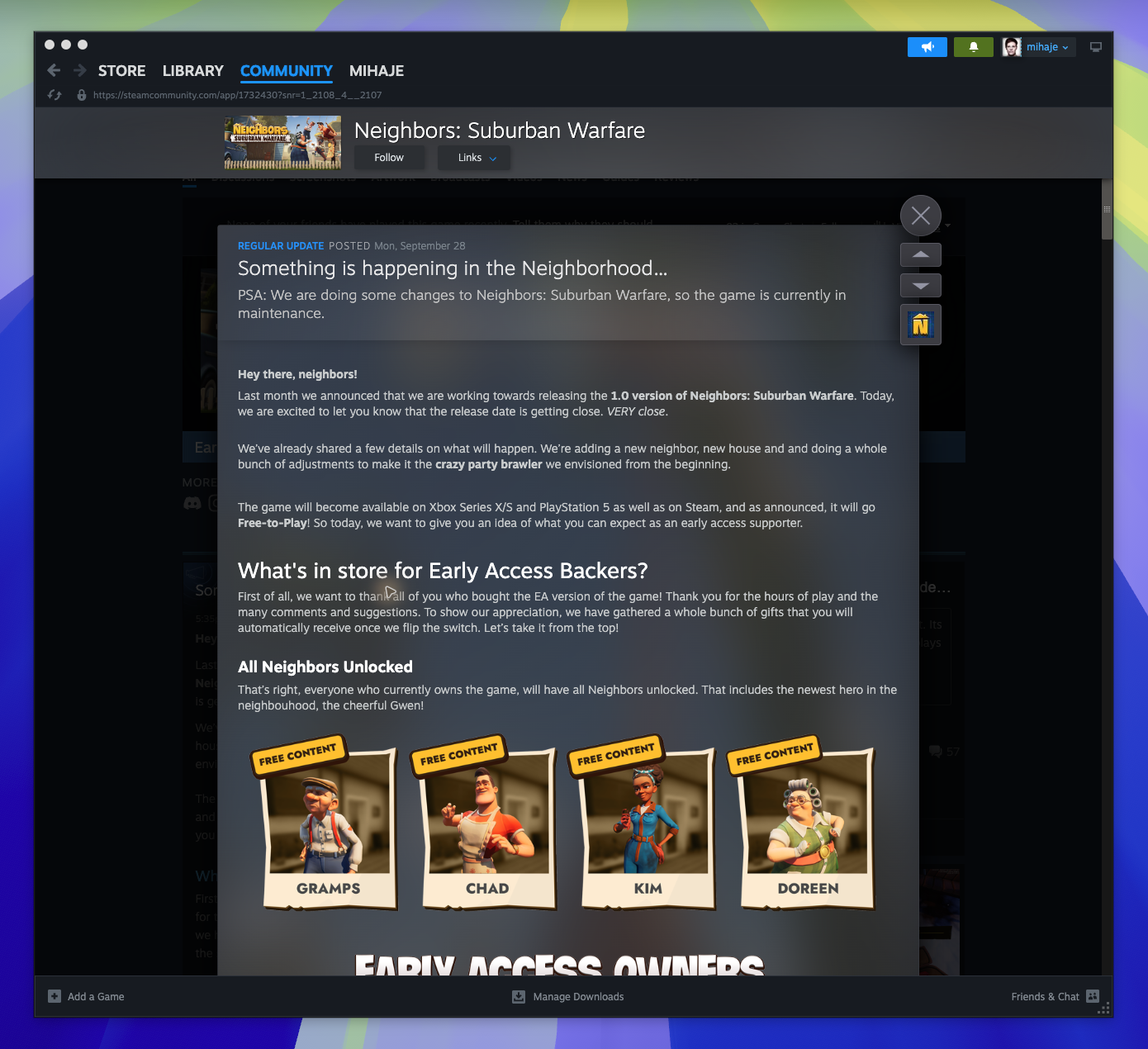Open announcements via the blue megaphone button

[927, 47]
